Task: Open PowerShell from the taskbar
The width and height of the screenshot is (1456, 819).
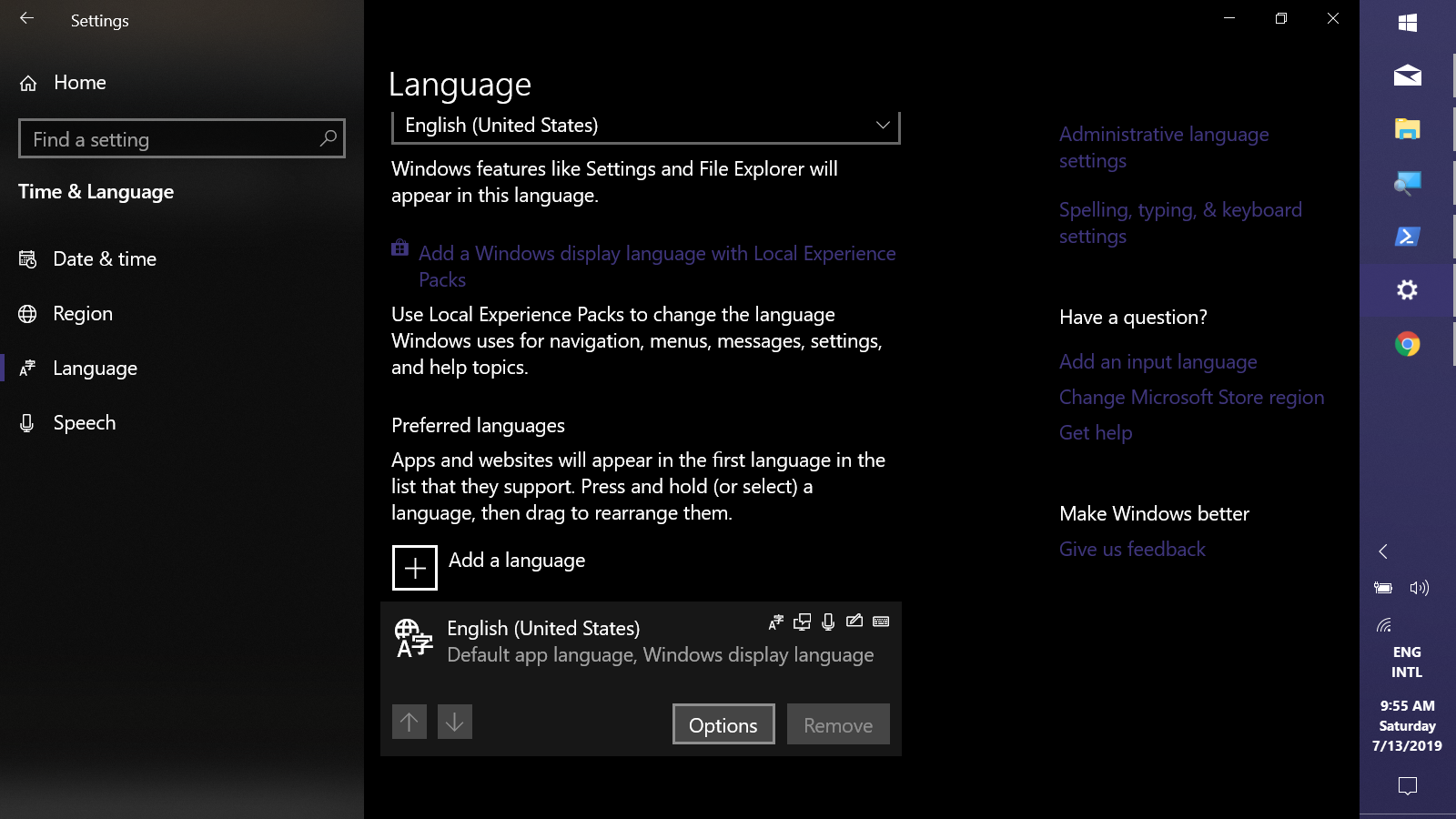Action: [1407, 237]
